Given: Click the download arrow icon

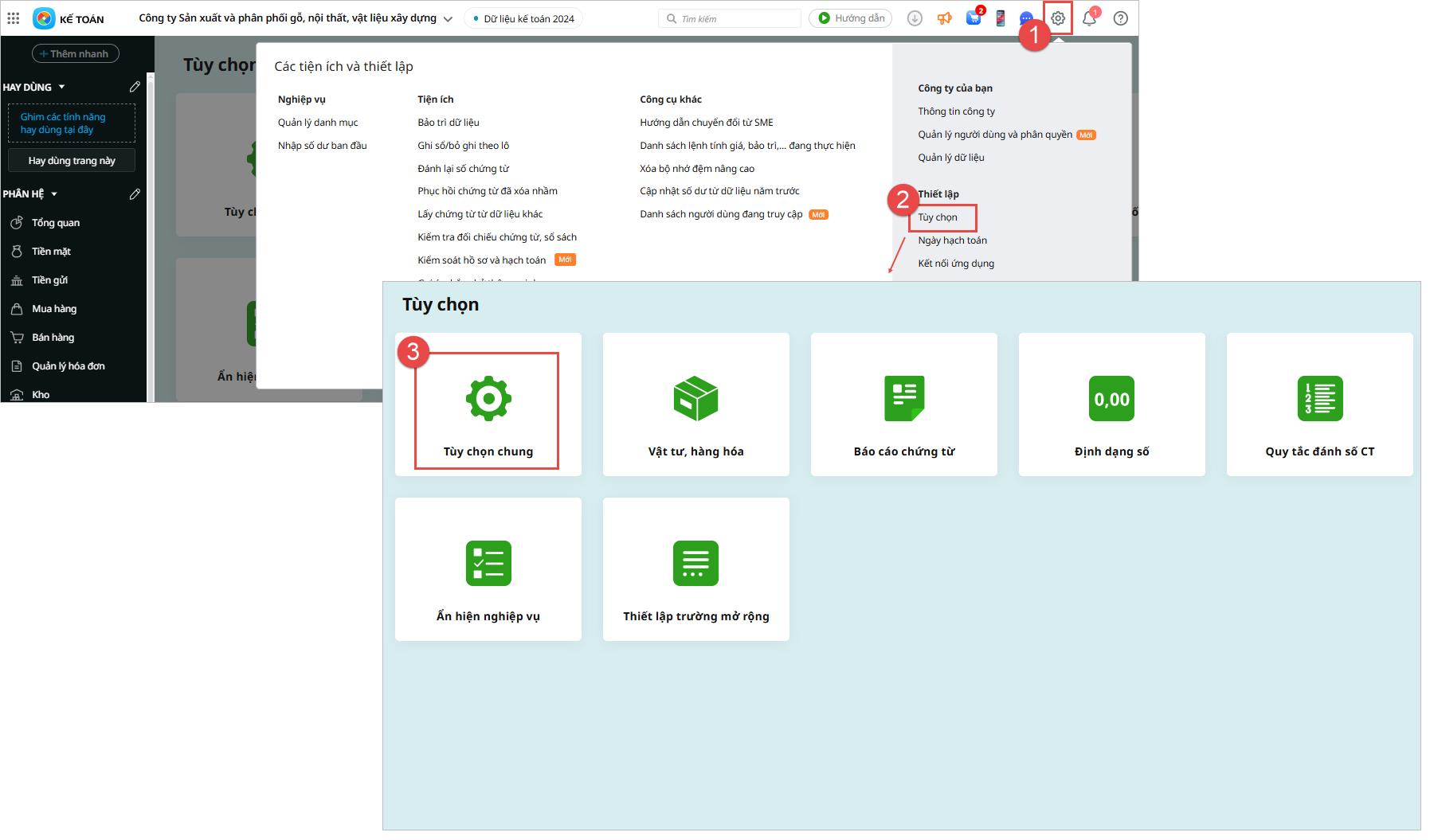Looking at the screenshot, I should point(915,18).
